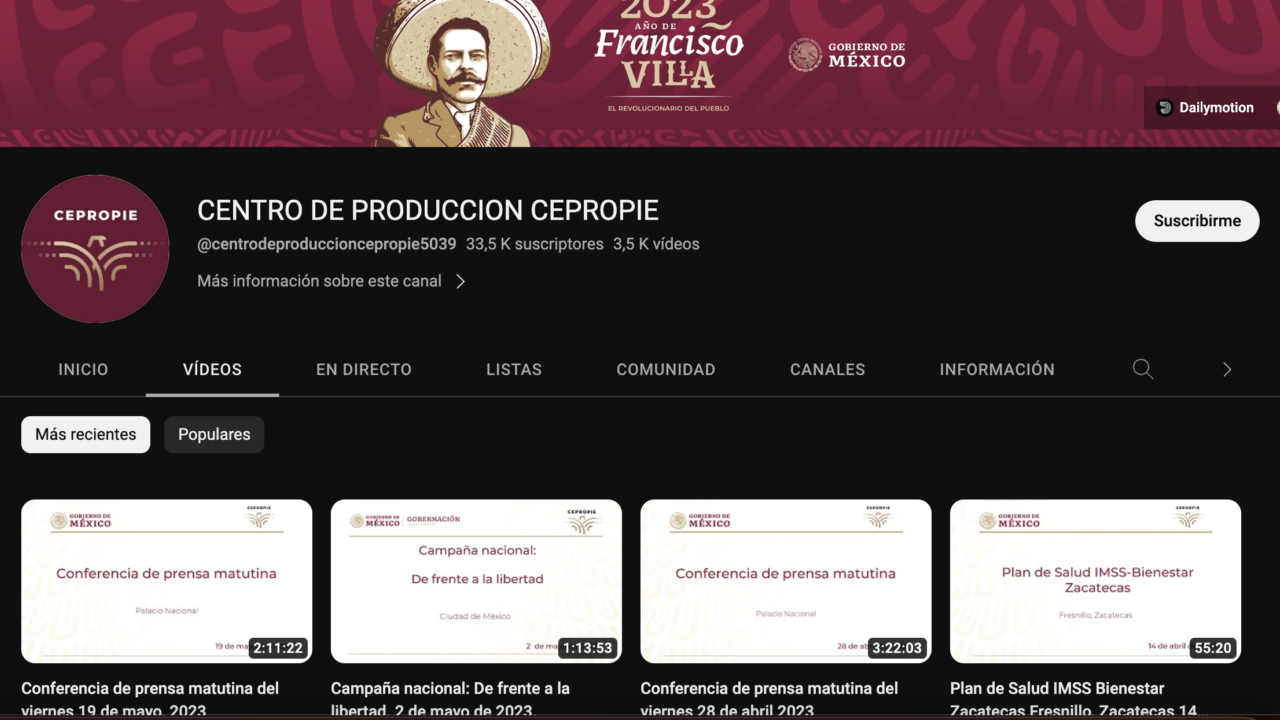Click the 3:22:03 duration badge
This screenshot has height=720, width=1280.
897,648
